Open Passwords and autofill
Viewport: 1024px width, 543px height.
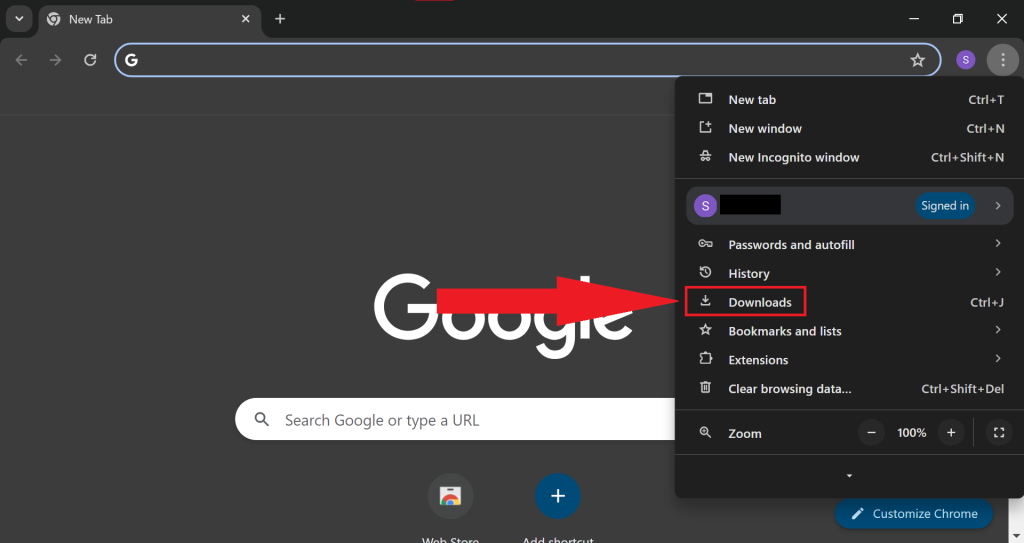850,245
